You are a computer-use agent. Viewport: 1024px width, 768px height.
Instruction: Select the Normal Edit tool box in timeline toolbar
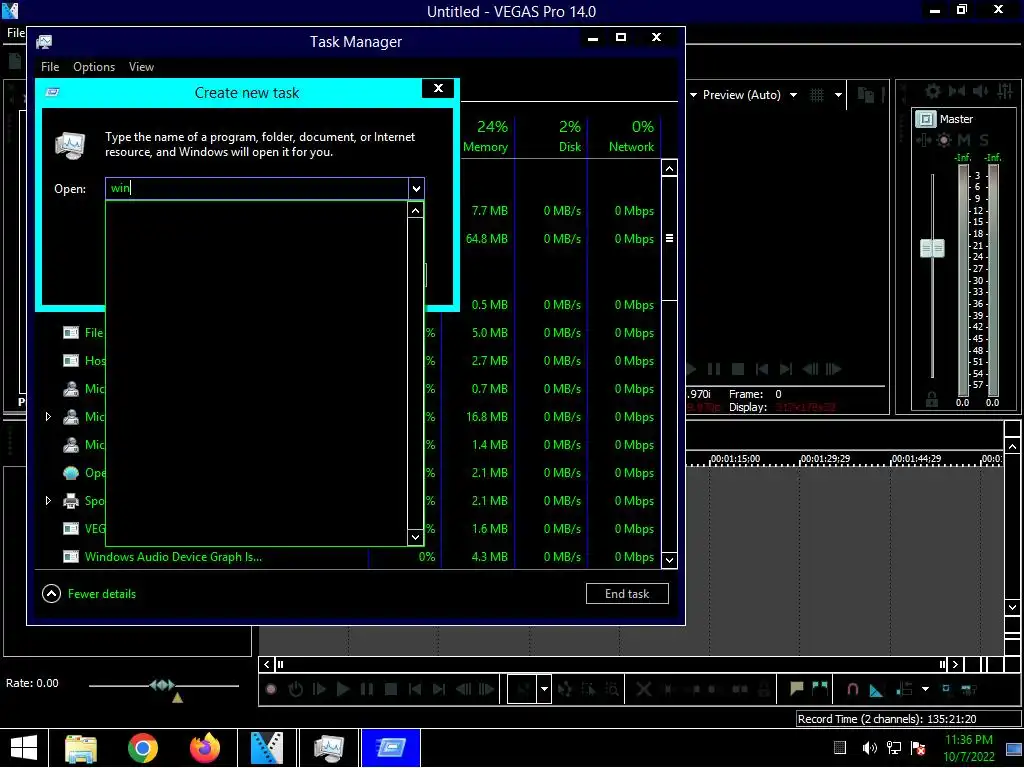(522, 689)
